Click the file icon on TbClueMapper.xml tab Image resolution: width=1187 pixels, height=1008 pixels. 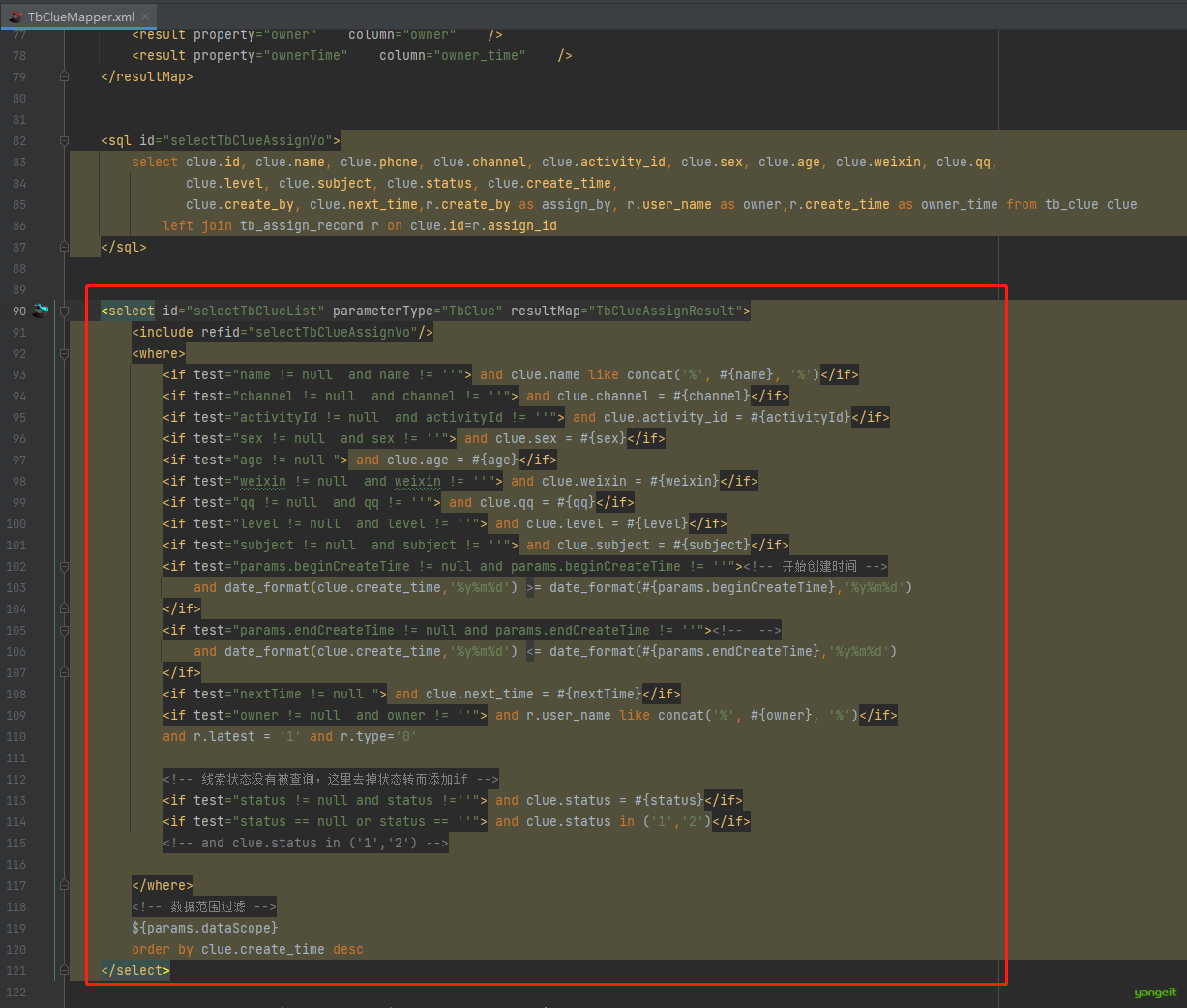tap(15, 16)
